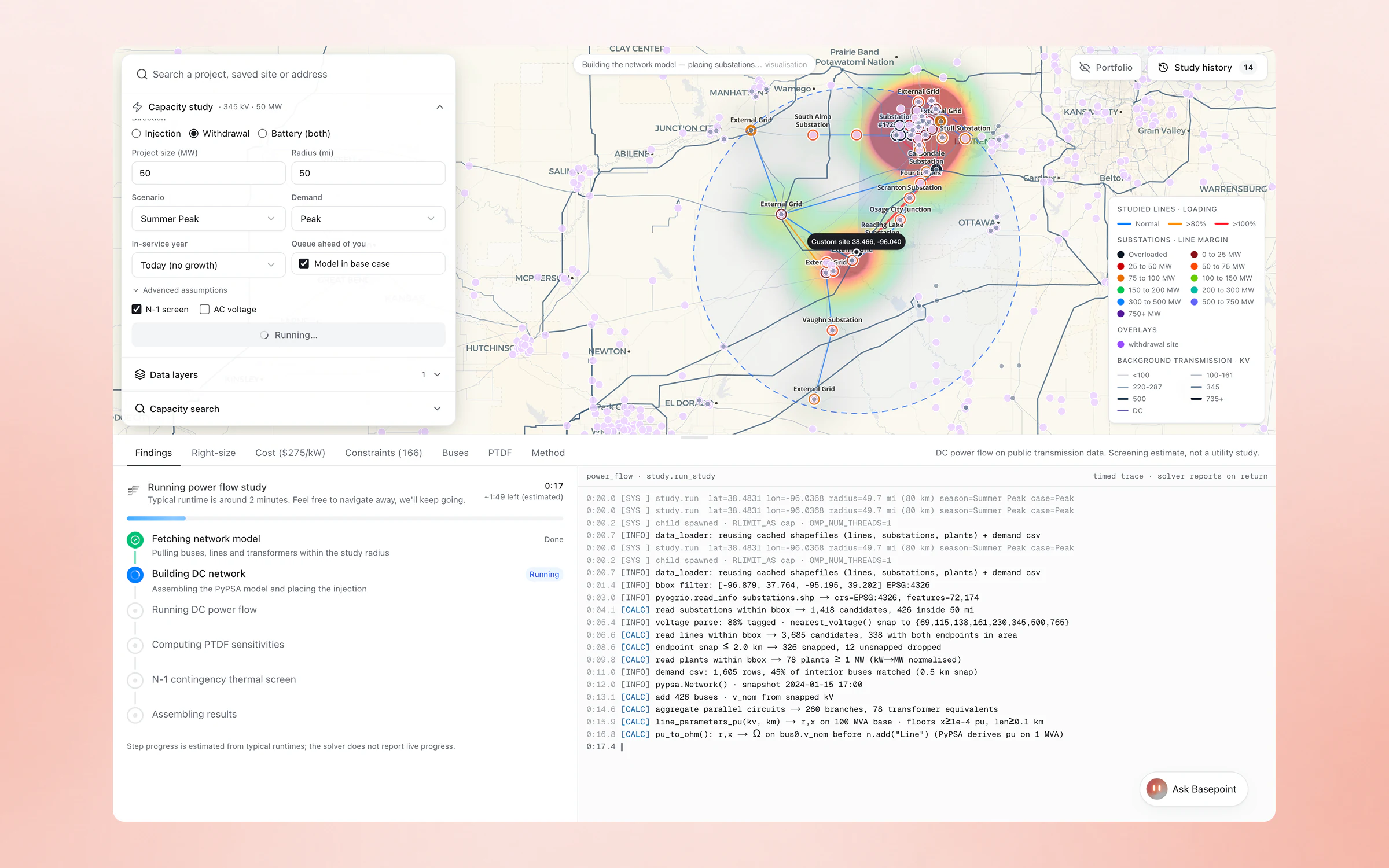Expand the Capacity search section chevron
1389x868 pixels.
pyautogui.click(x=437, y=409)
